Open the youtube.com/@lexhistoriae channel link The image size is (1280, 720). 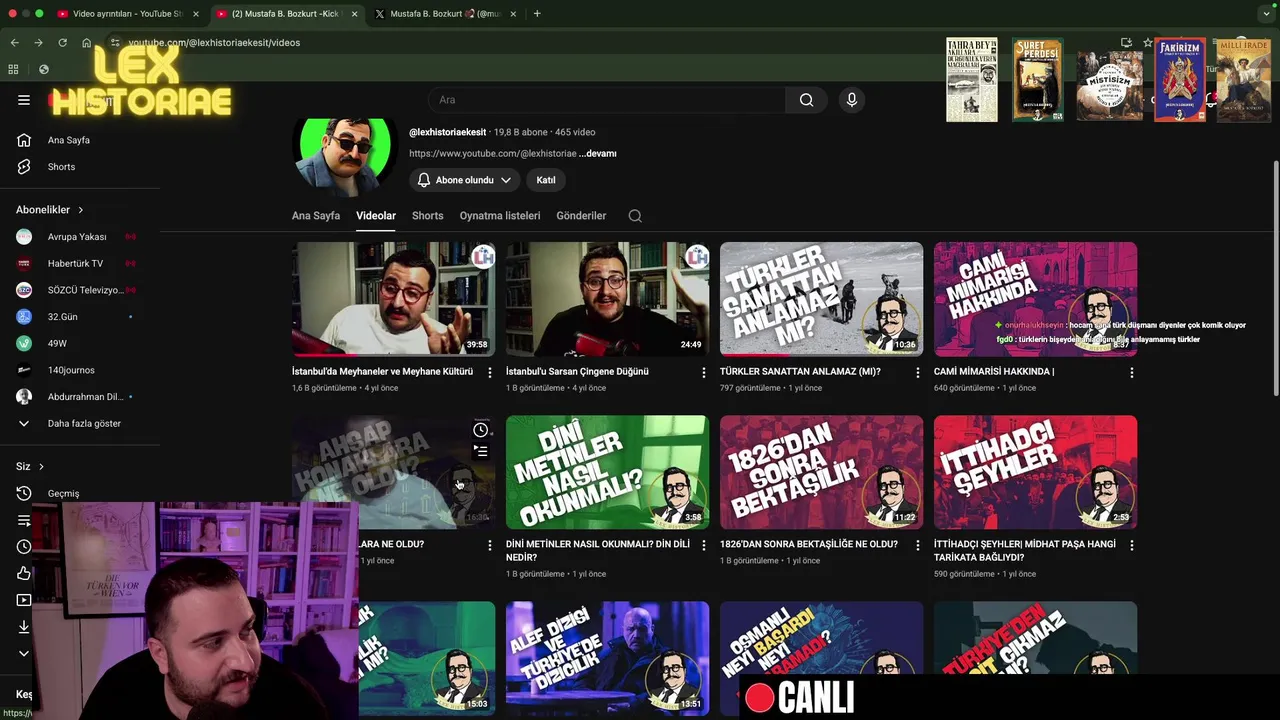click(x=493, y=154)
